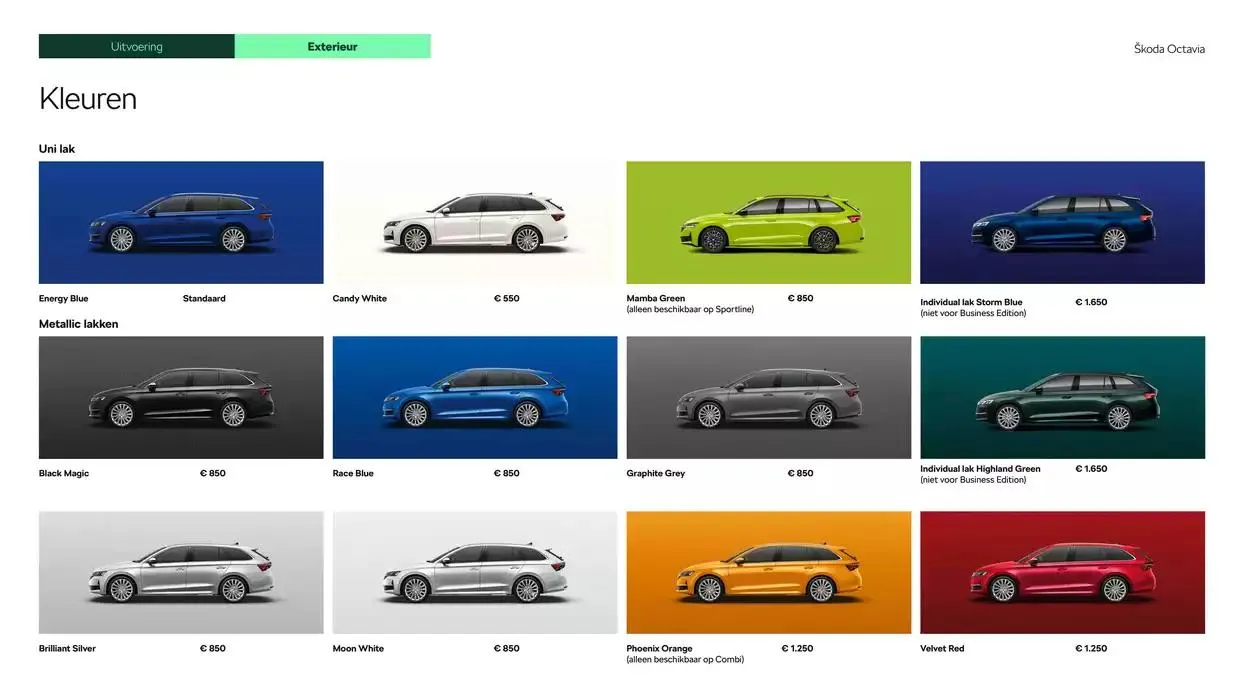Select the Race Blue paint thumbnail
This screenshot has width=1244, height=700.
click(474, 397)
